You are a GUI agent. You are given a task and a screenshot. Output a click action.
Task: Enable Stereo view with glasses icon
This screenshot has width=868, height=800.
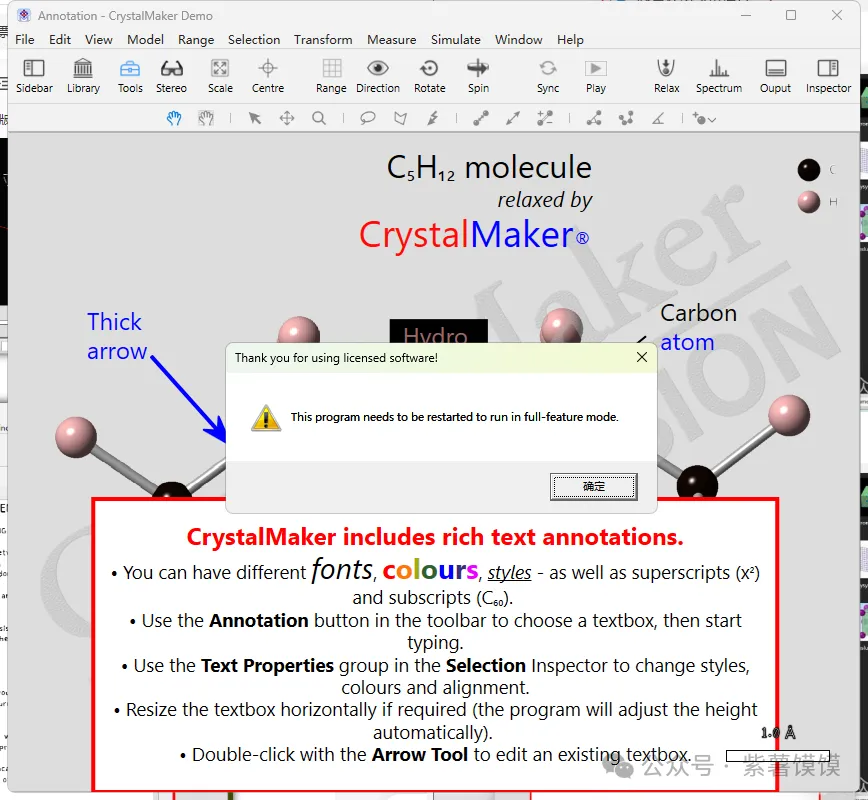171,75
